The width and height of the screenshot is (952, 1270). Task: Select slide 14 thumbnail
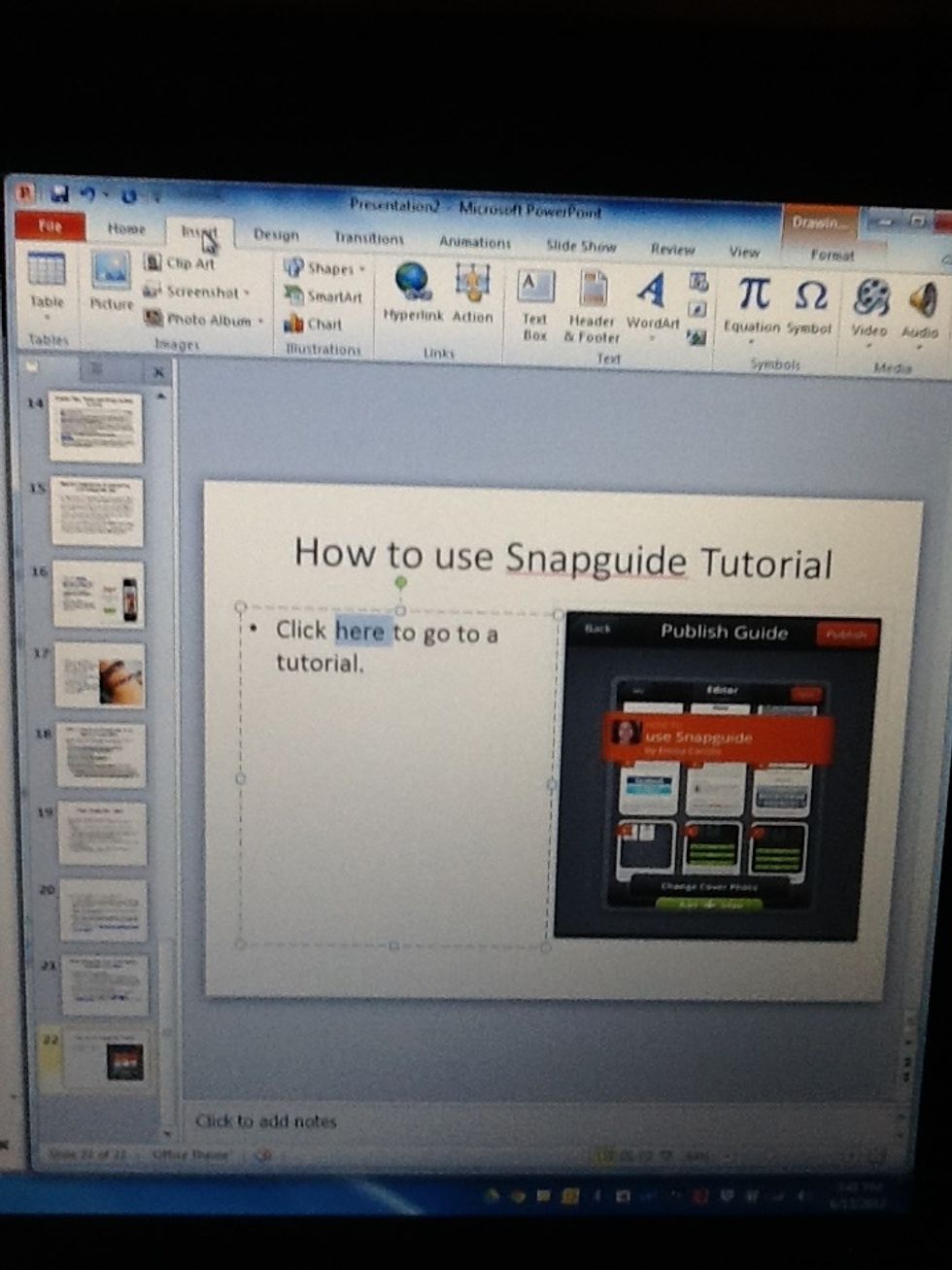pos(95,427)
